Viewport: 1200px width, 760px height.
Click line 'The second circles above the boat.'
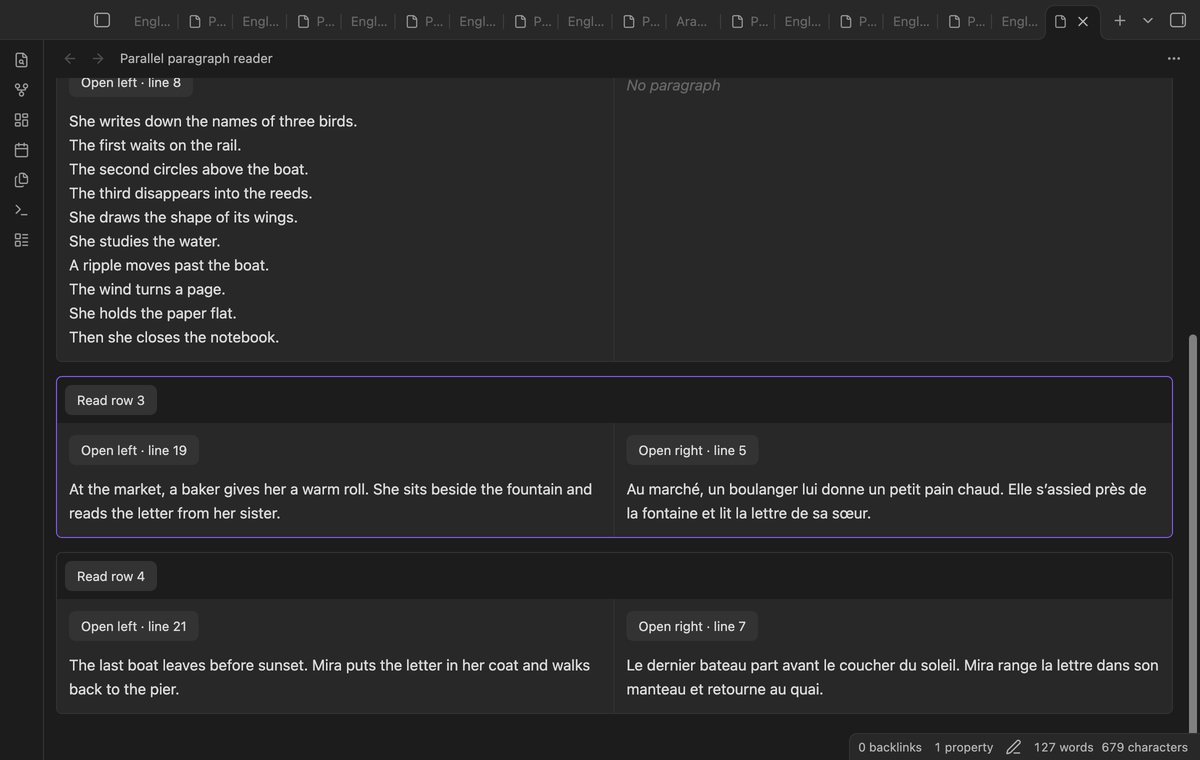tap(188, 169)
